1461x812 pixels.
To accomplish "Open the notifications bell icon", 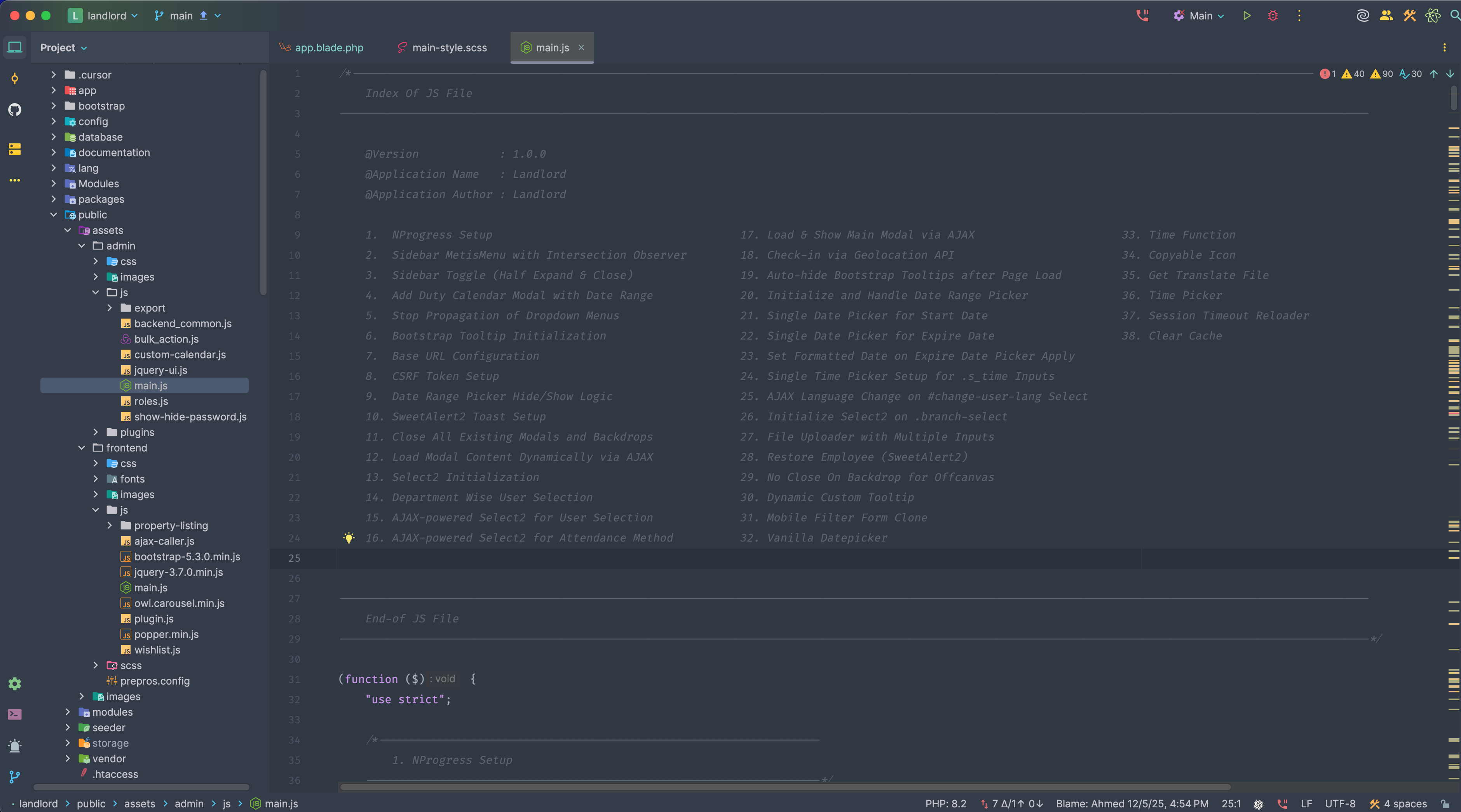I will pyautogui.click(x=15, y=746).
